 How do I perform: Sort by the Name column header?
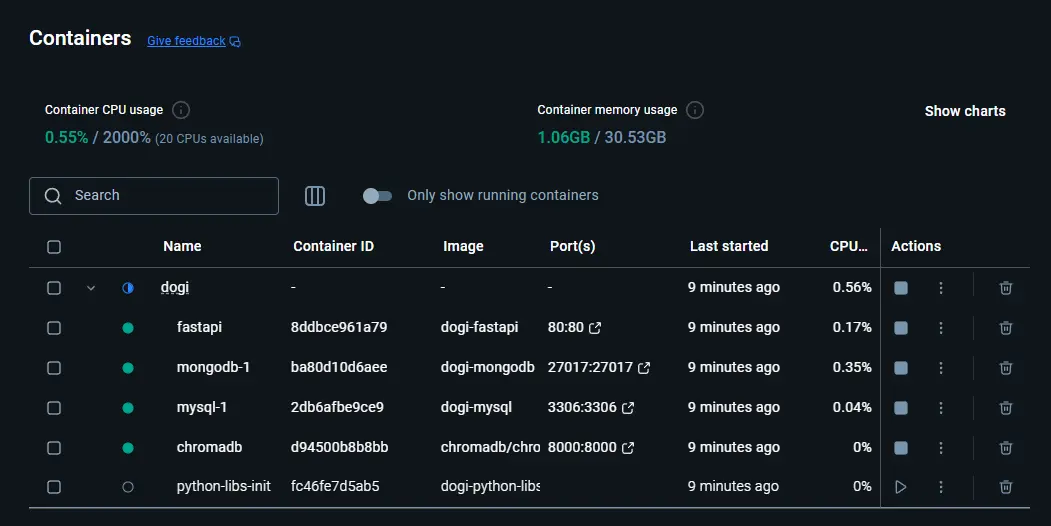[182, 247]
